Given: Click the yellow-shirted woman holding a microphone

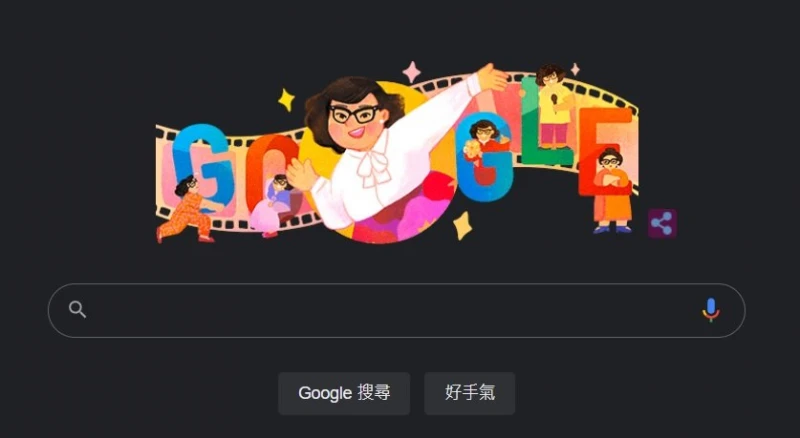Looking at the screenshot, I should [553, 106].
